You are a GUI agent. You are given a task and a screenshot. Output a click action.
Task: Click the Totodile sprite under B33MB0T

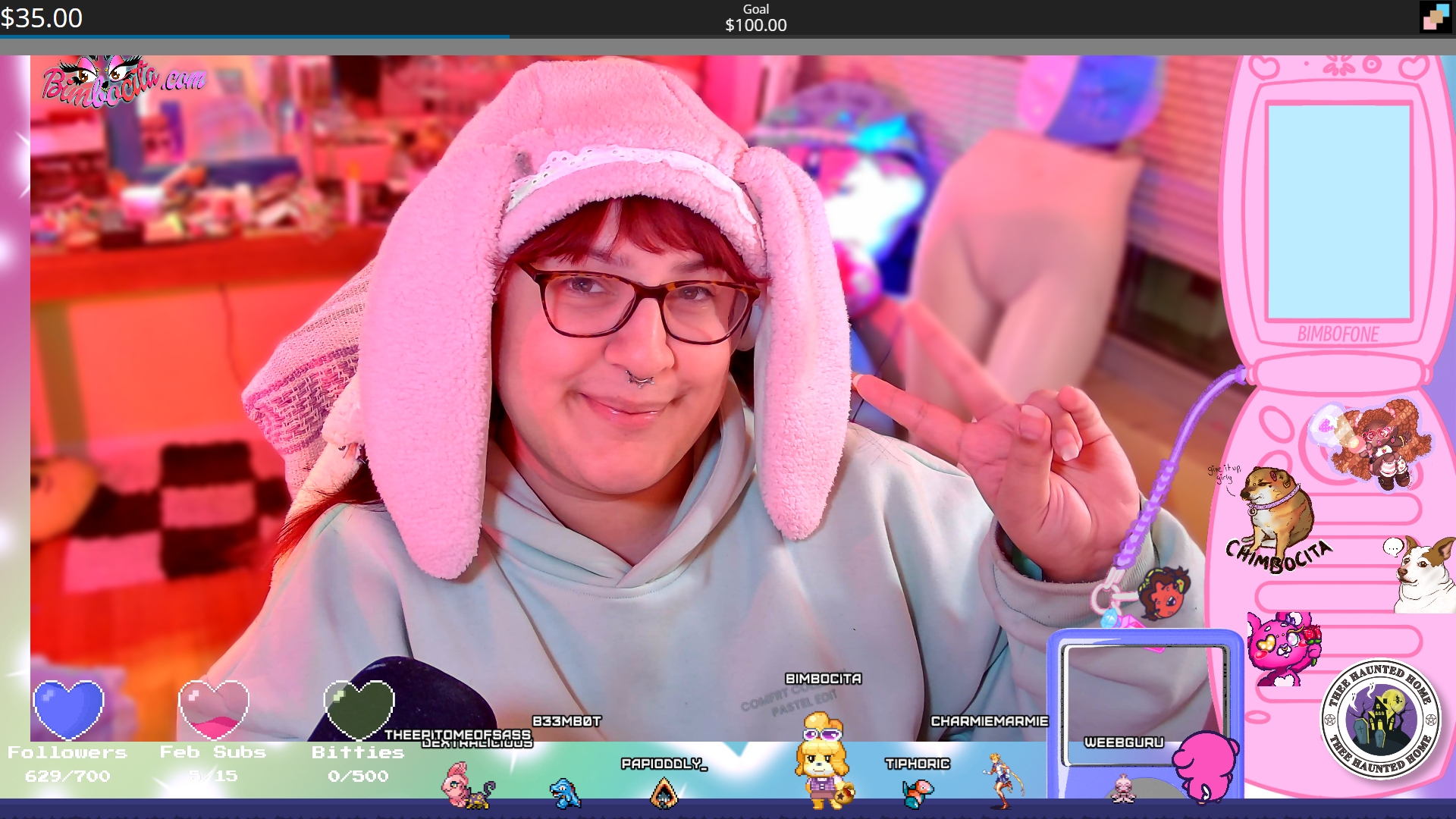click(565, 793)
